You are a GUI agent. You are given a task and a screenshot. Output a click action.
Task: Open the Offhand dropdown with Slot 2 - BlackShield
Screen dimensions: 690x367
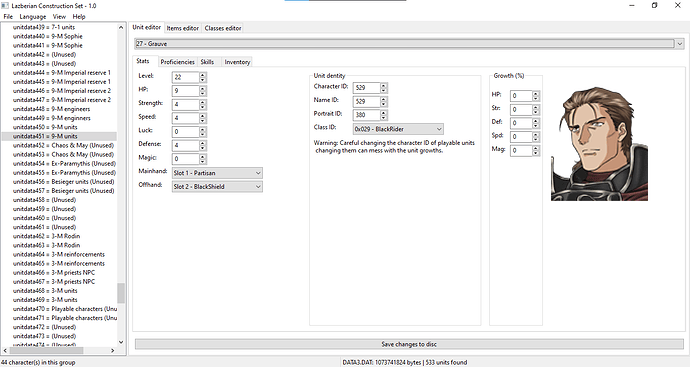pos(217,187)
